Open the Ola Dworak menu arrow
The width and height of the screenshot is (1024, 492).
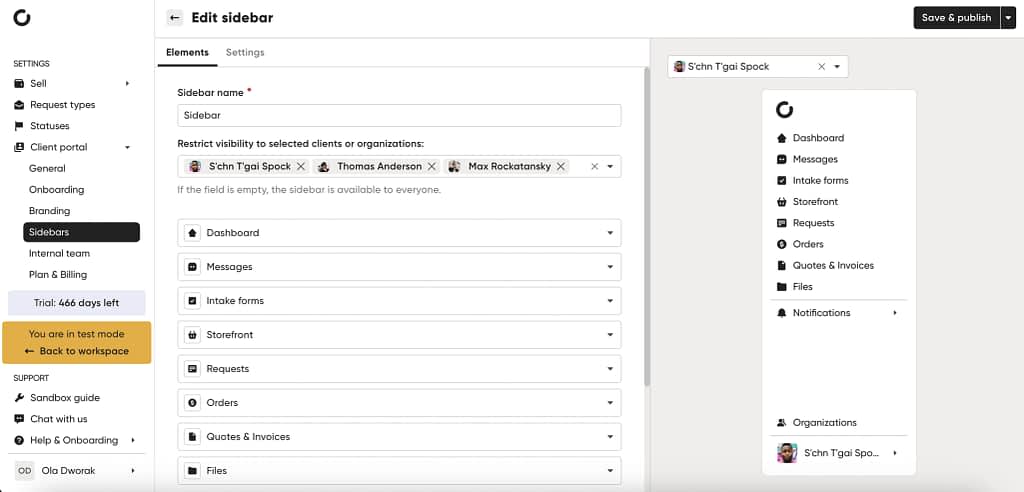(x=133, y=470)
